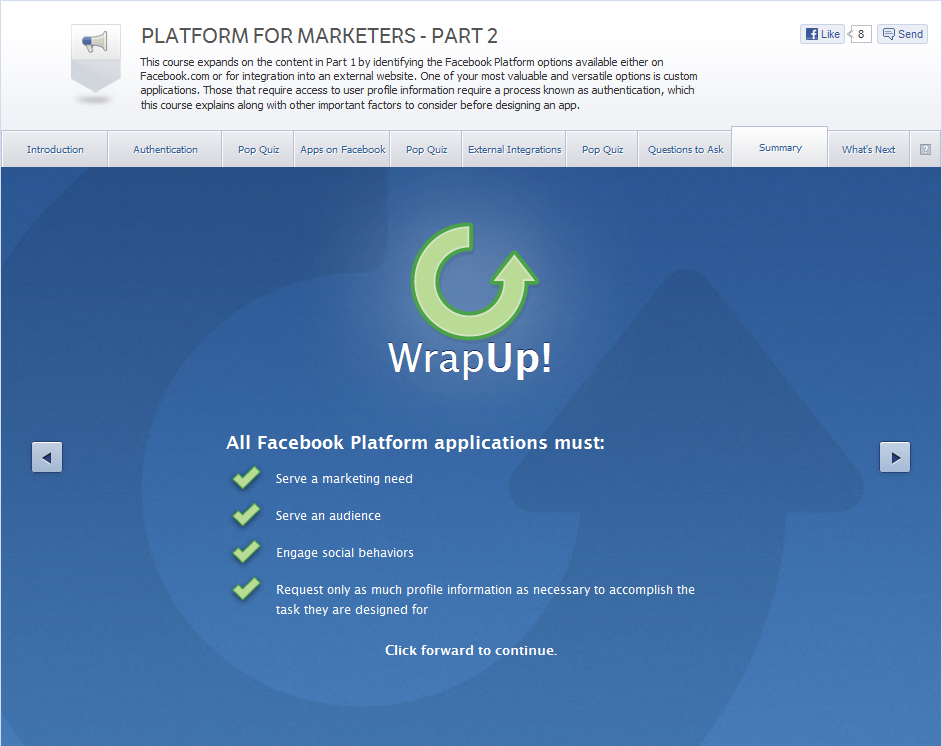Click the text Serve an audience
Screen dimensions: 942x746
point(328,515)
